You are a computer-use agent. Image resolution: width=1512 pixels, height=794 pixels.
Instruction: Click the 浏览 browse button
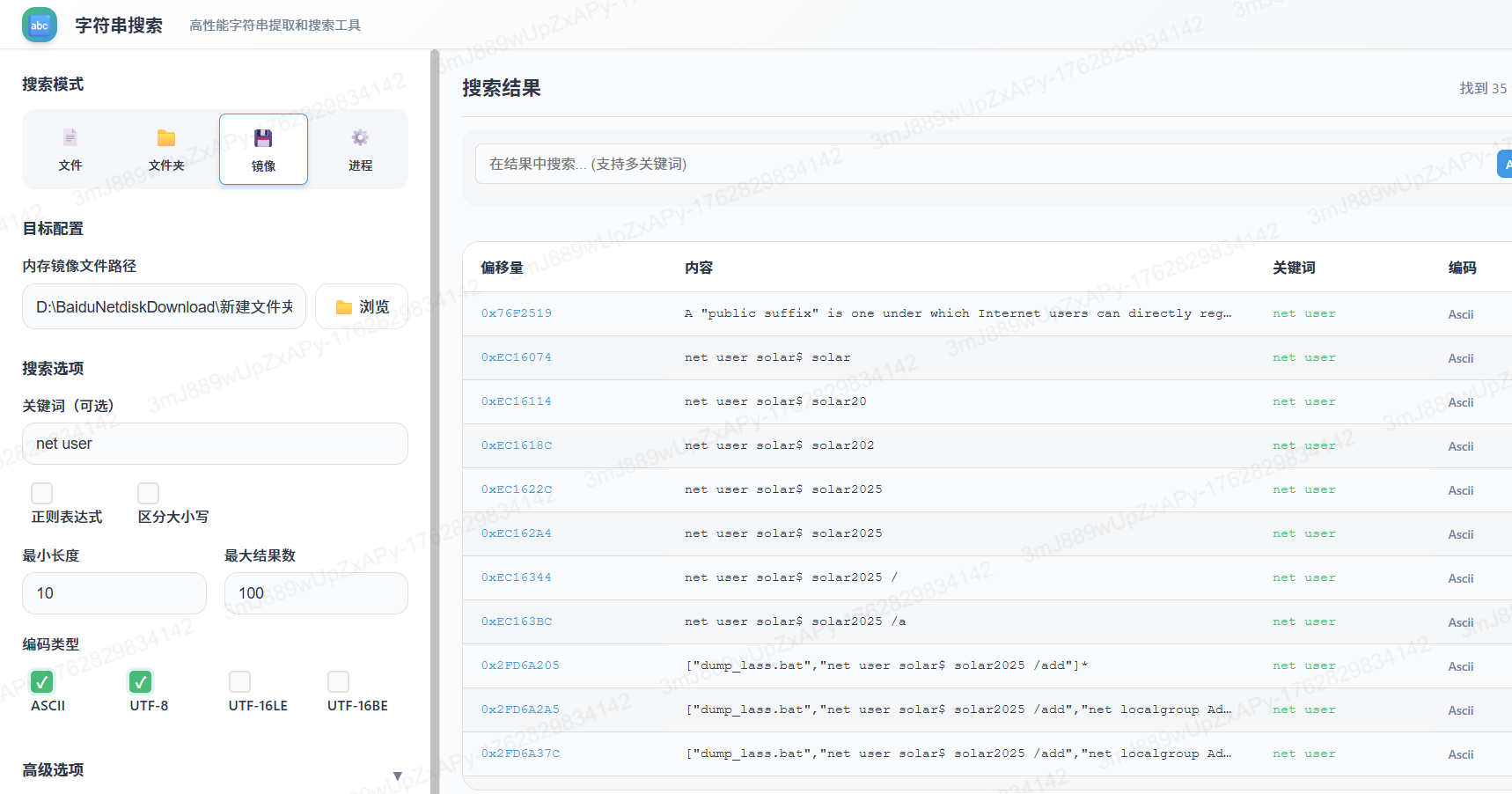(362, 306)
